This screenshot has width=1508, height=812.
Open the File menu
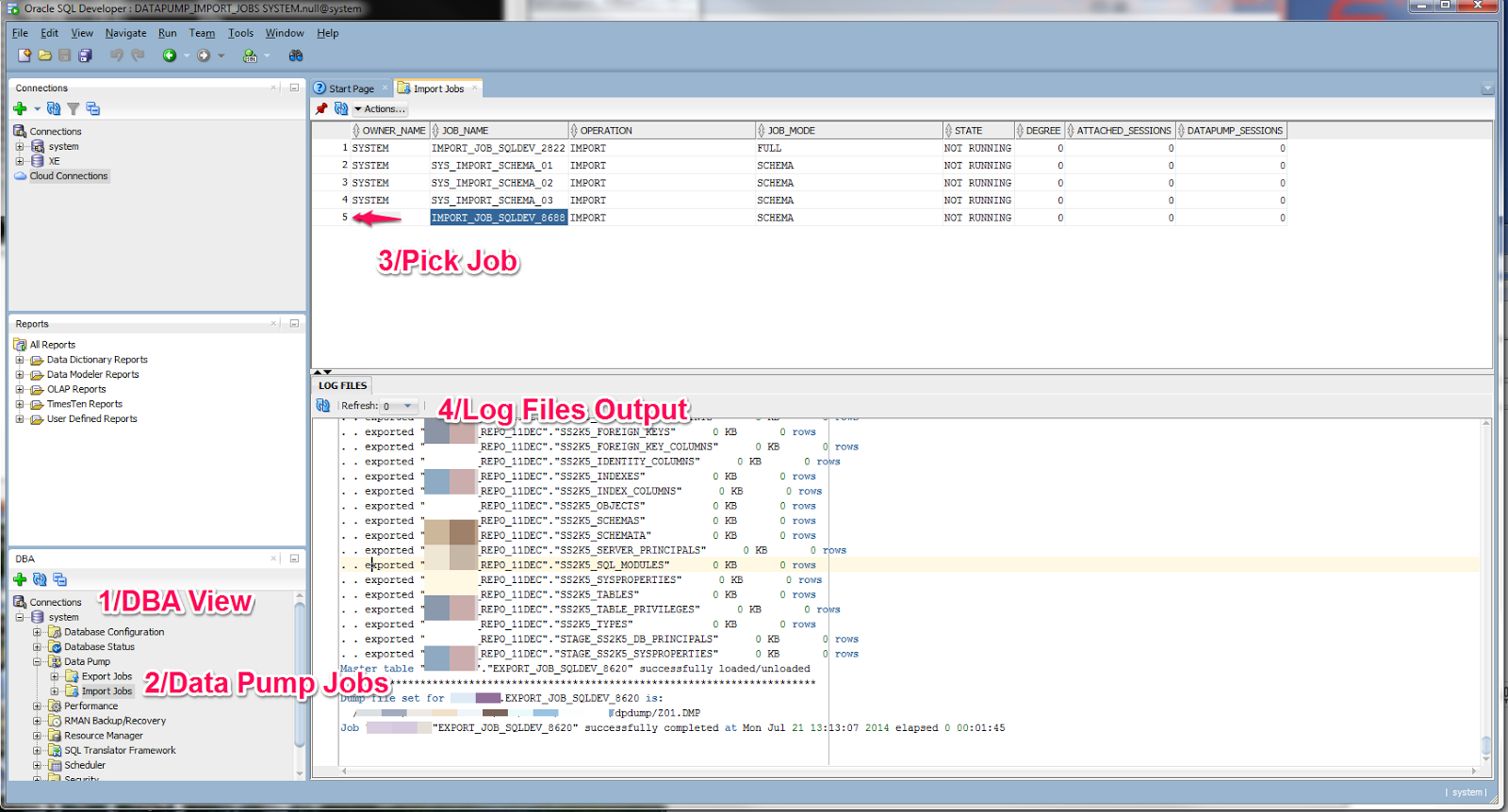click(x=20, y=33)
